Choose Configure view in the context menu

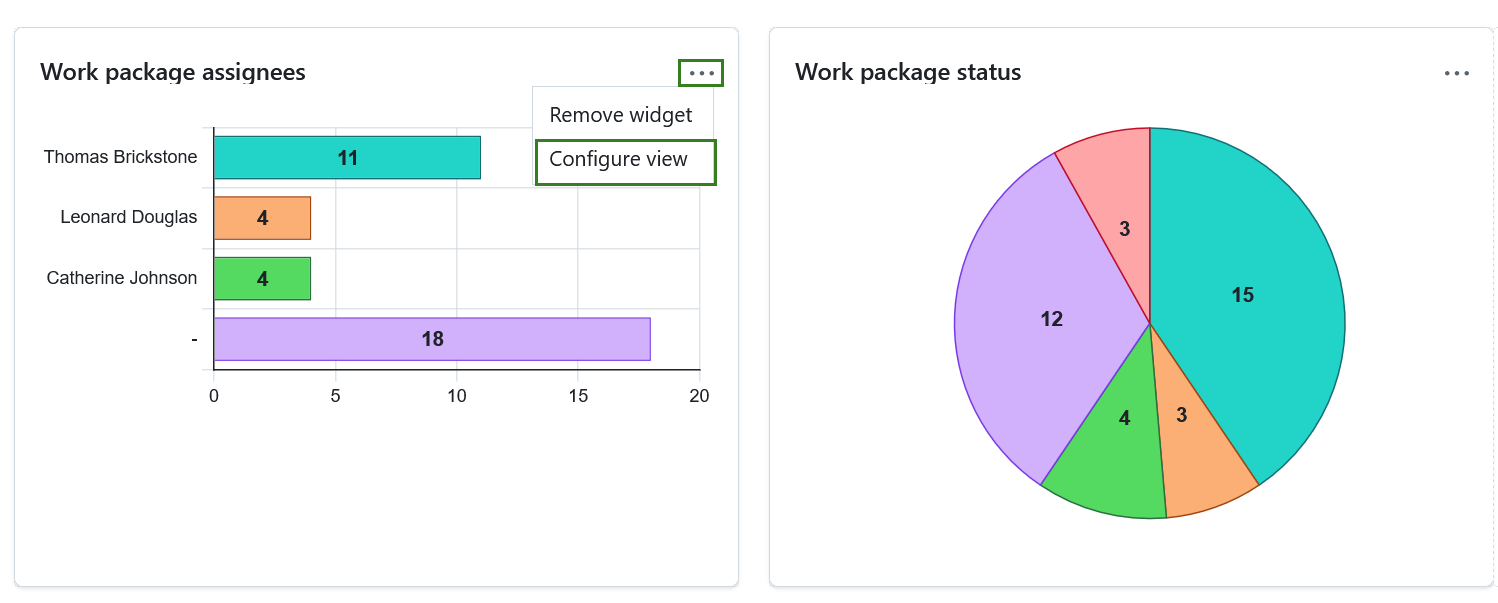coord(619,160)
